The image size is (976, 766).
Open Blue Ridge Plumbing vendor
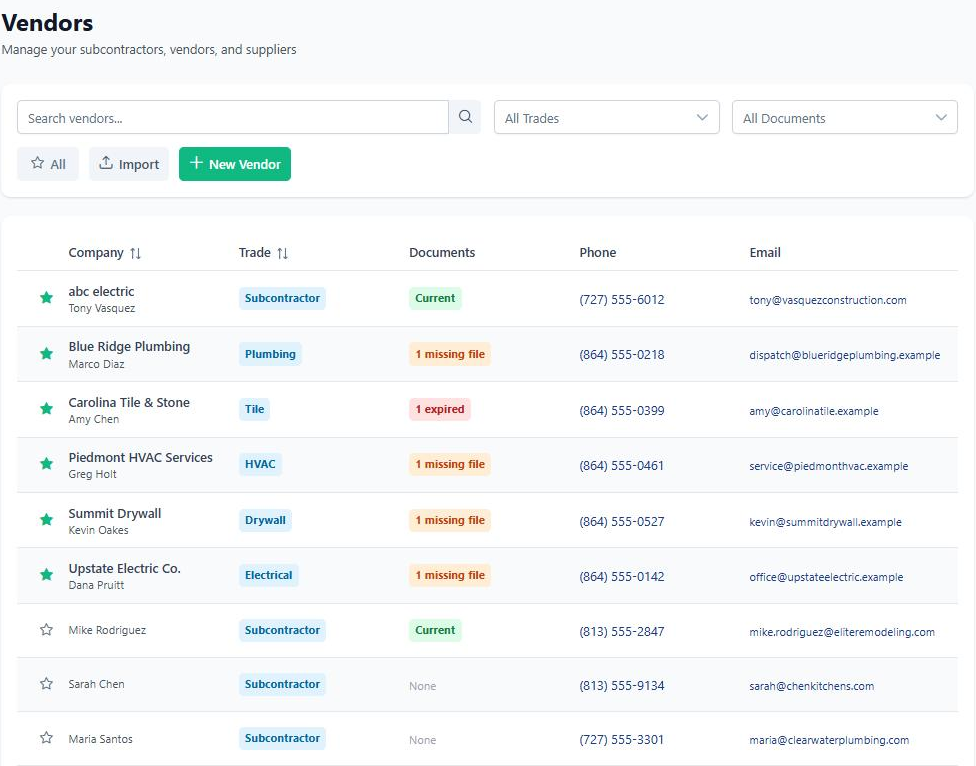[x=129, y=347]
